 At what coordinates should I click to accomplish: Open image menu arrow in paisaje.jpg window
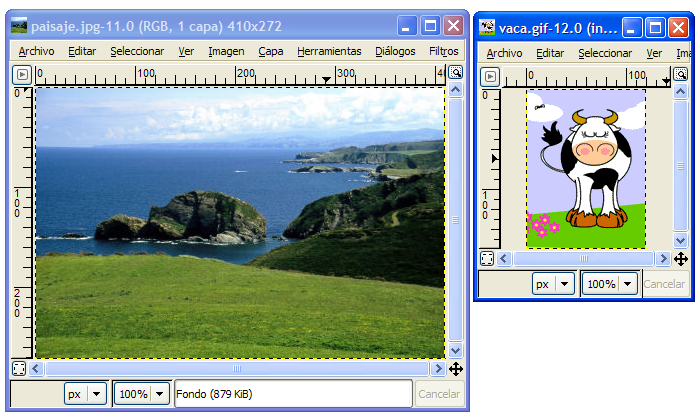coord(22,73)
